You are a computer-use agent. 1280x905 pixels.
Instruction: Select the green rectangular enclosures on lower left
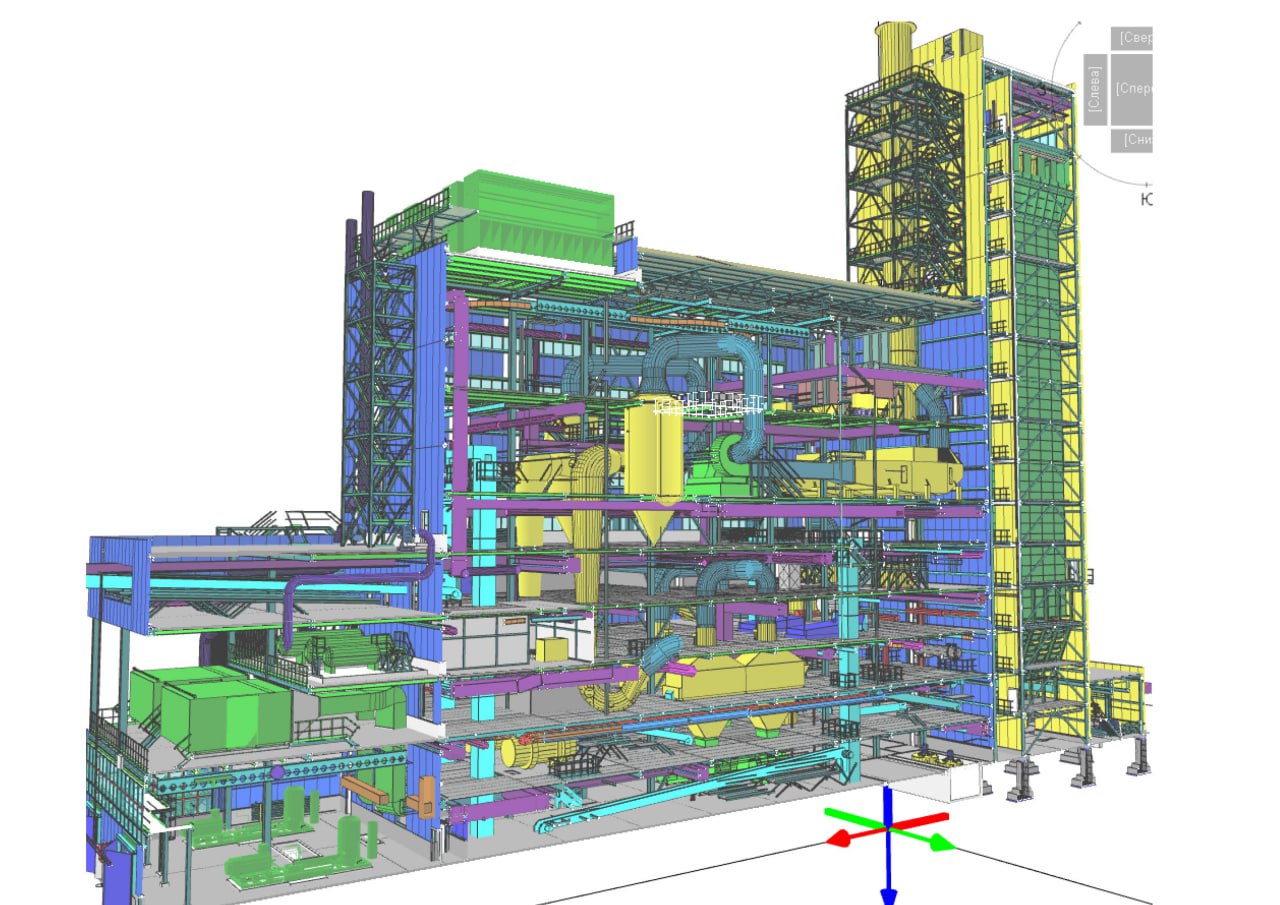[x=210, y=707]
